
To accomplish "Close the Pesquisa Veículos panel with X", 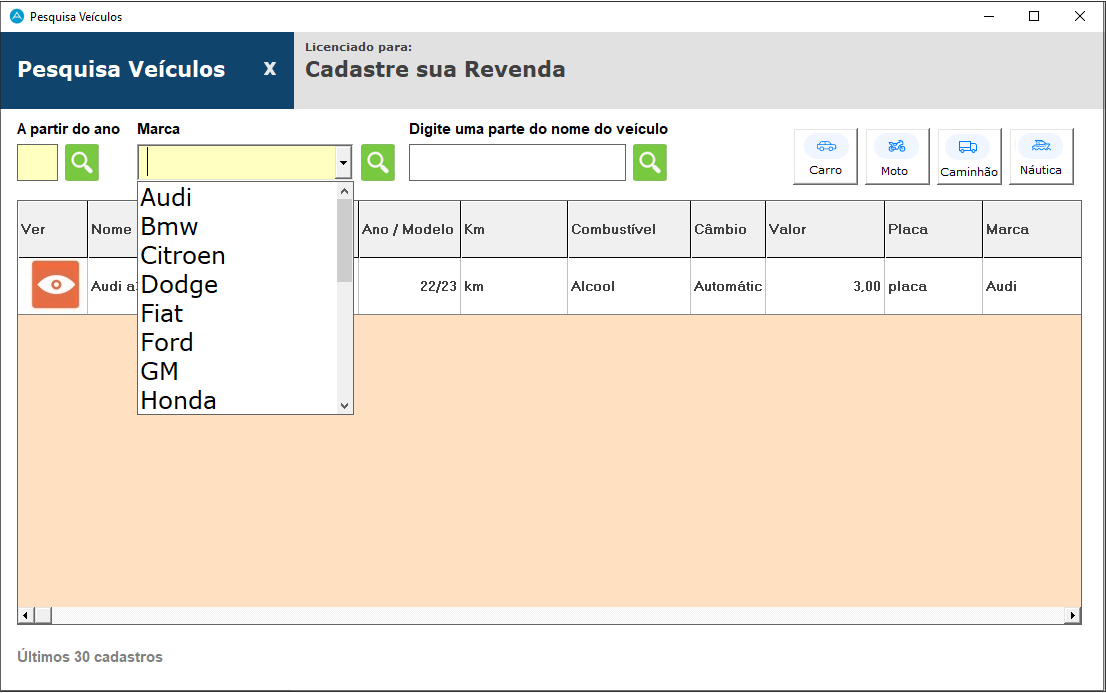I will pos(269,69).
